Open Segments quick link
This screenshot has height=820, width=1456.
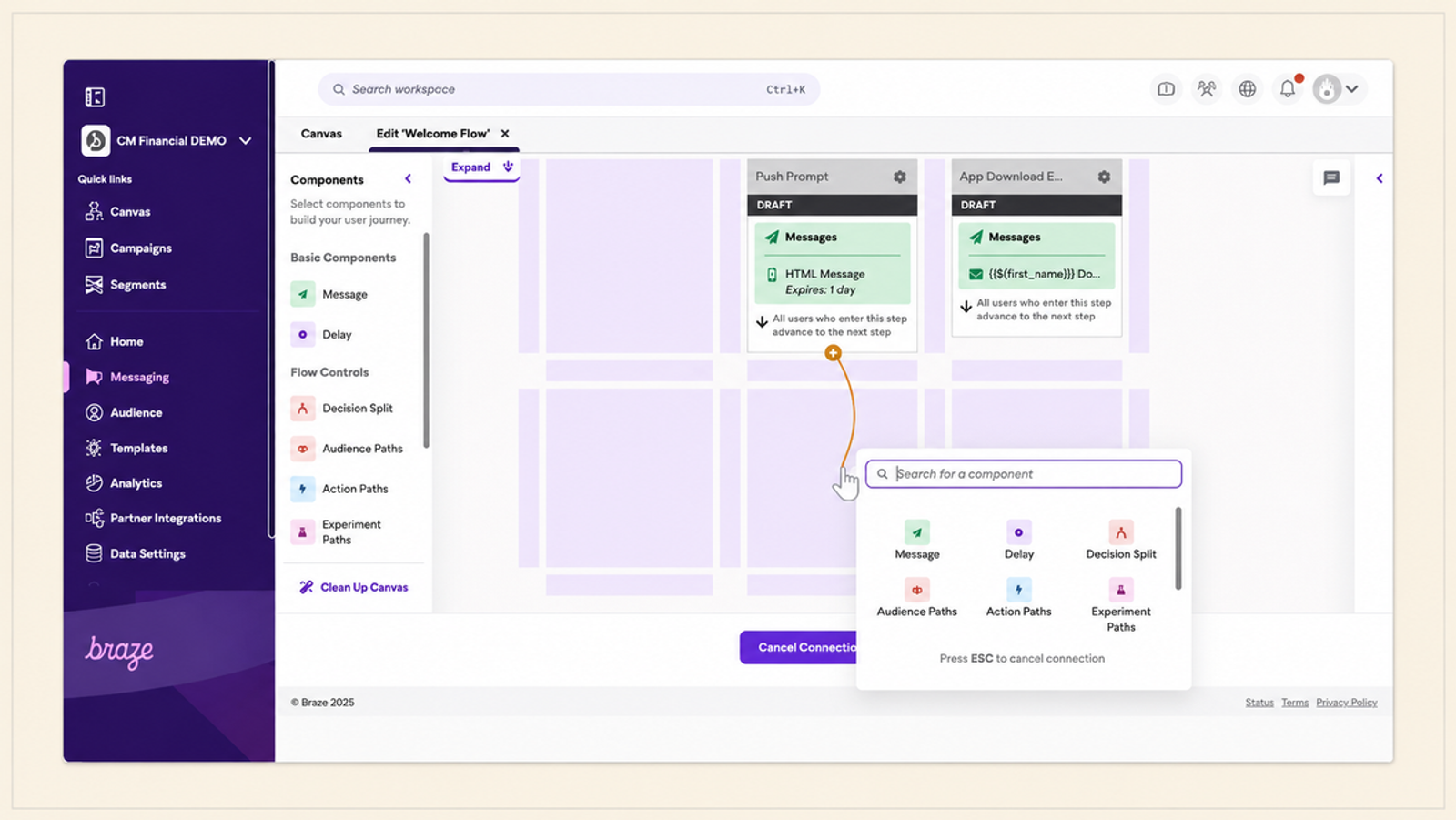126,285
